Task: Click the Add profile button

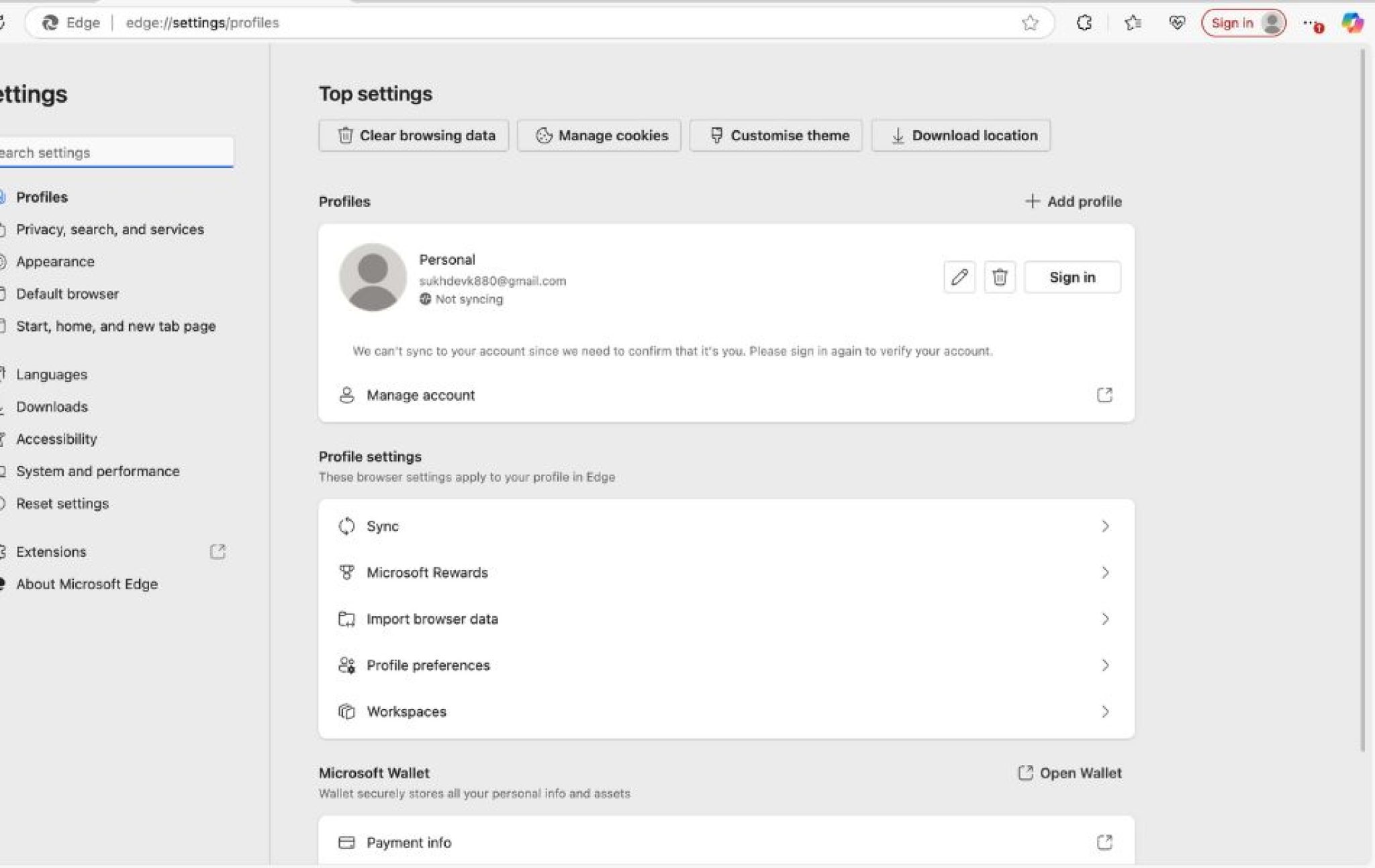Action: (1074, 201)
